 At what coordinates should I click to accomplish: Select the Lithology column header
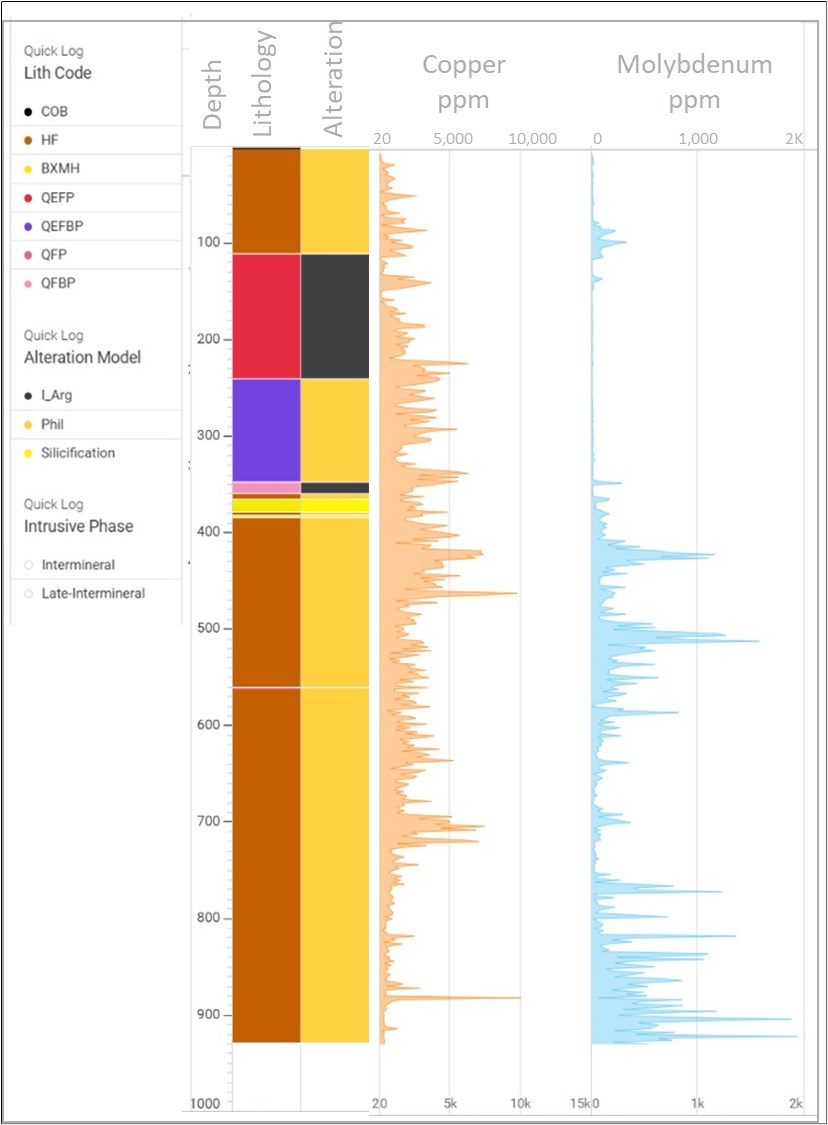[265, 83]
